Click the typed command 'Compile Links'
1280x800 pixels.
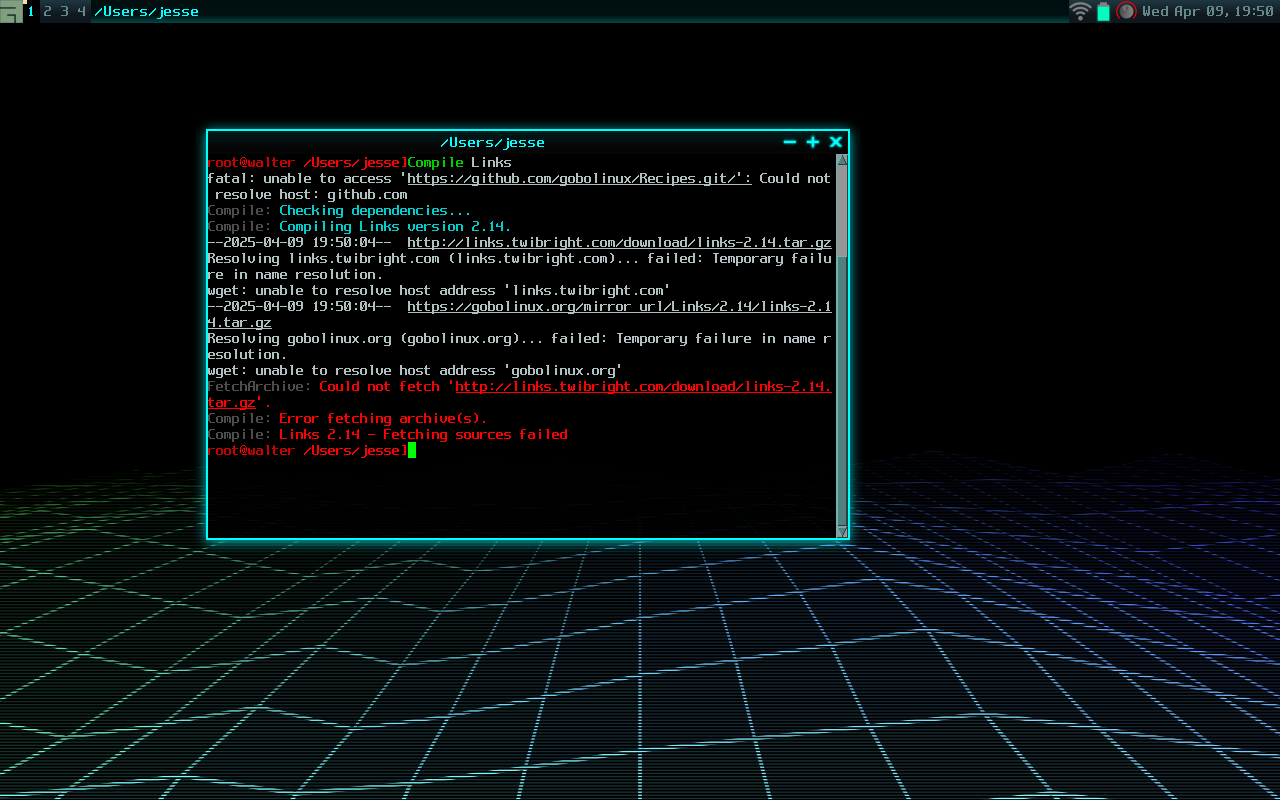(459, 162)
